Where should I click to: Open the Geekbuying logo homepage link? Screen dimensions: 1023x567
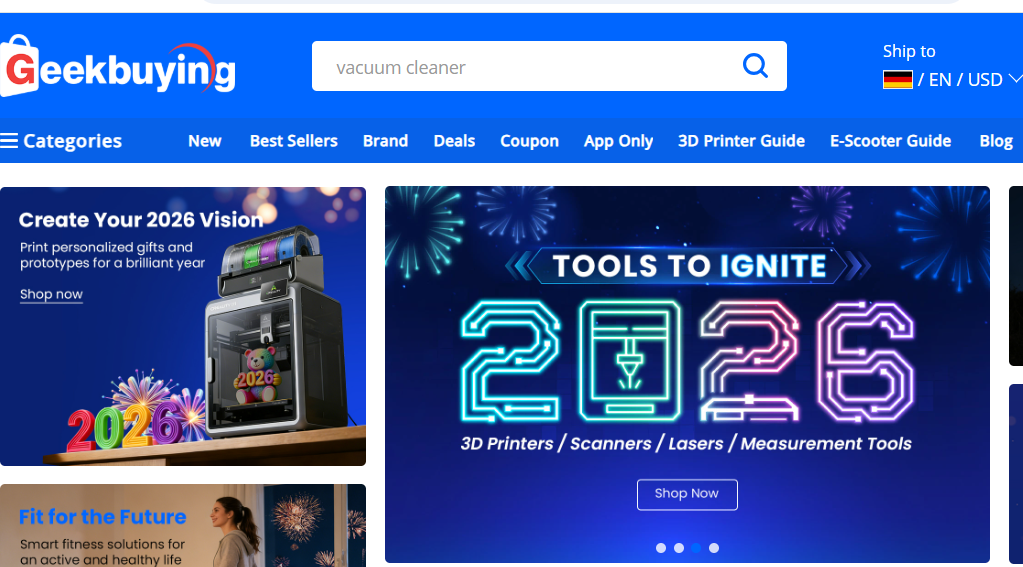[118, 66]
